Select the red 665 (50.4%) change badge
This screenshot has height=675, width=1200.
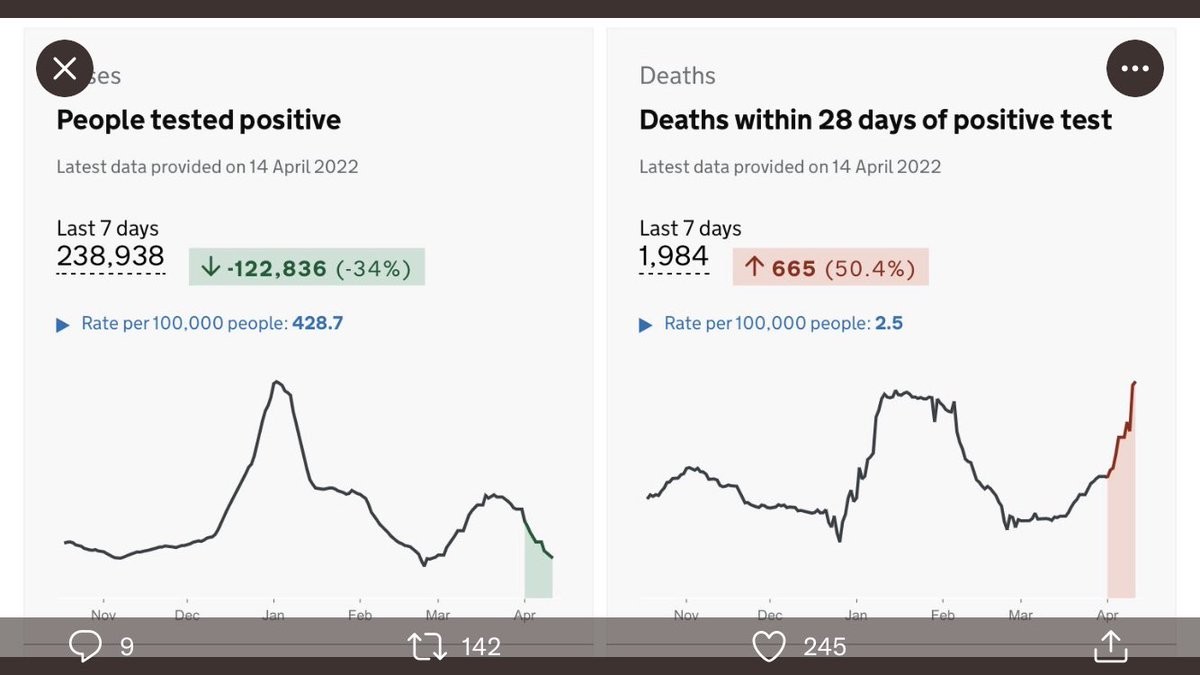[830, 268]
